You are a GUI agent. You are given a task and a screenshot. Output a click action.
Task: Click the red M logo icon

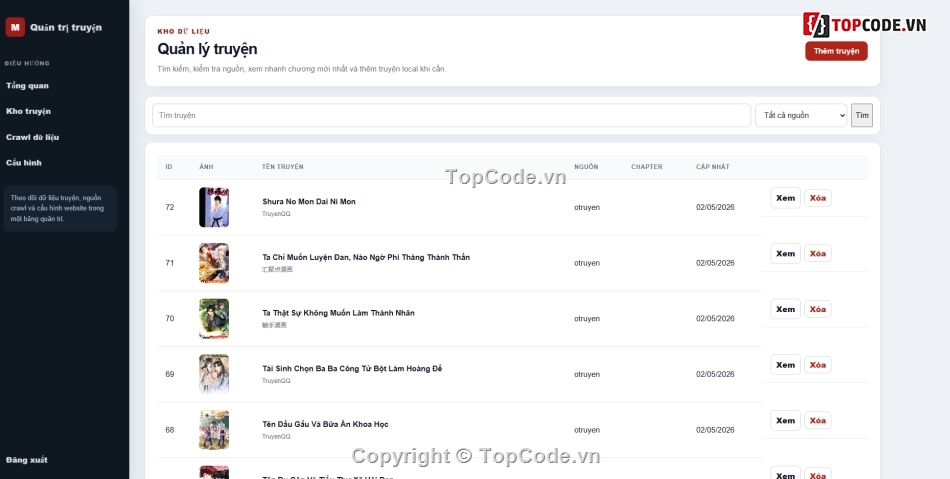pos(15,27)
